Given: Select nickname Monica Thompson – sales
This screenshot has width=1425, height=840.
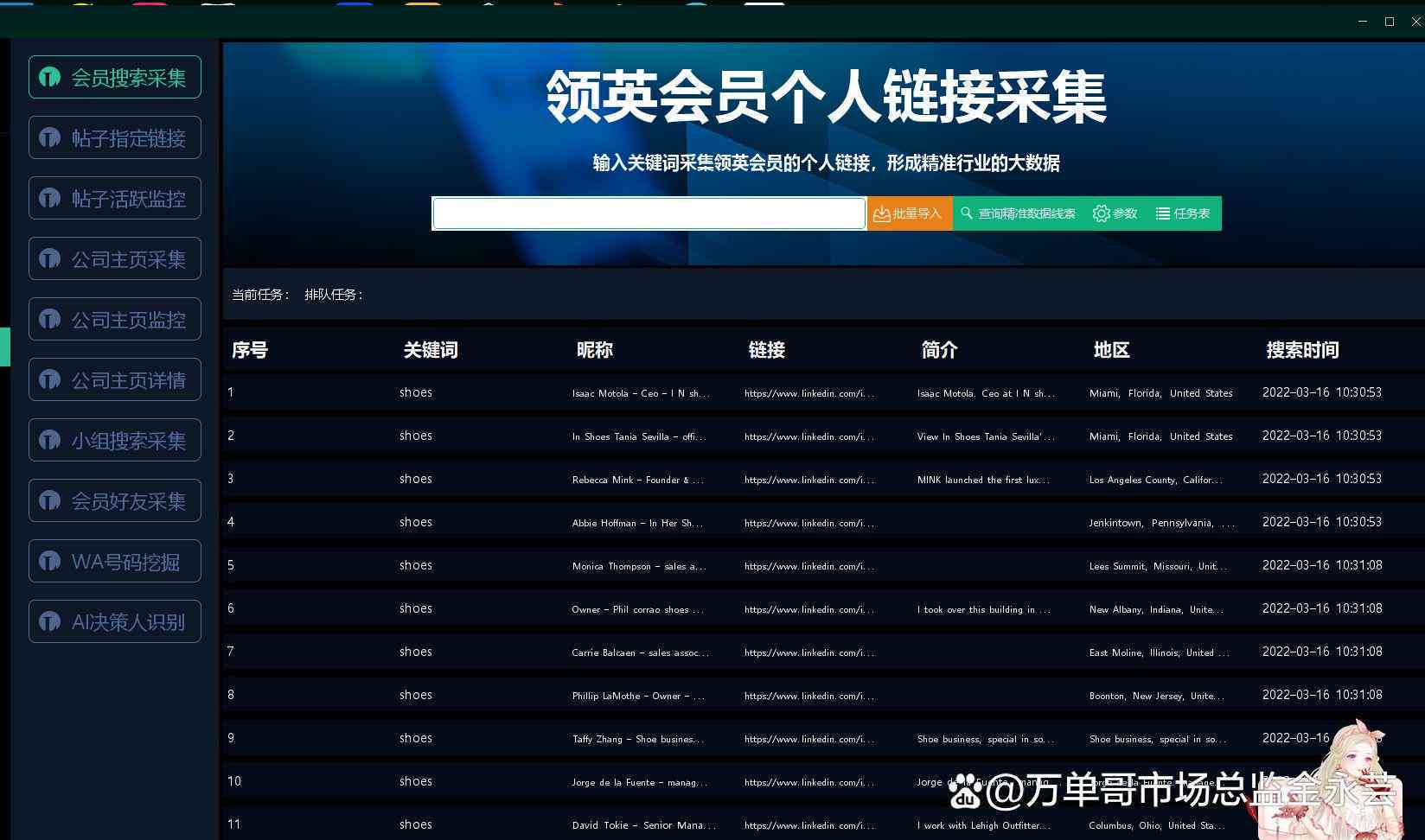Looking at the screenshot, I should point(639,566).
